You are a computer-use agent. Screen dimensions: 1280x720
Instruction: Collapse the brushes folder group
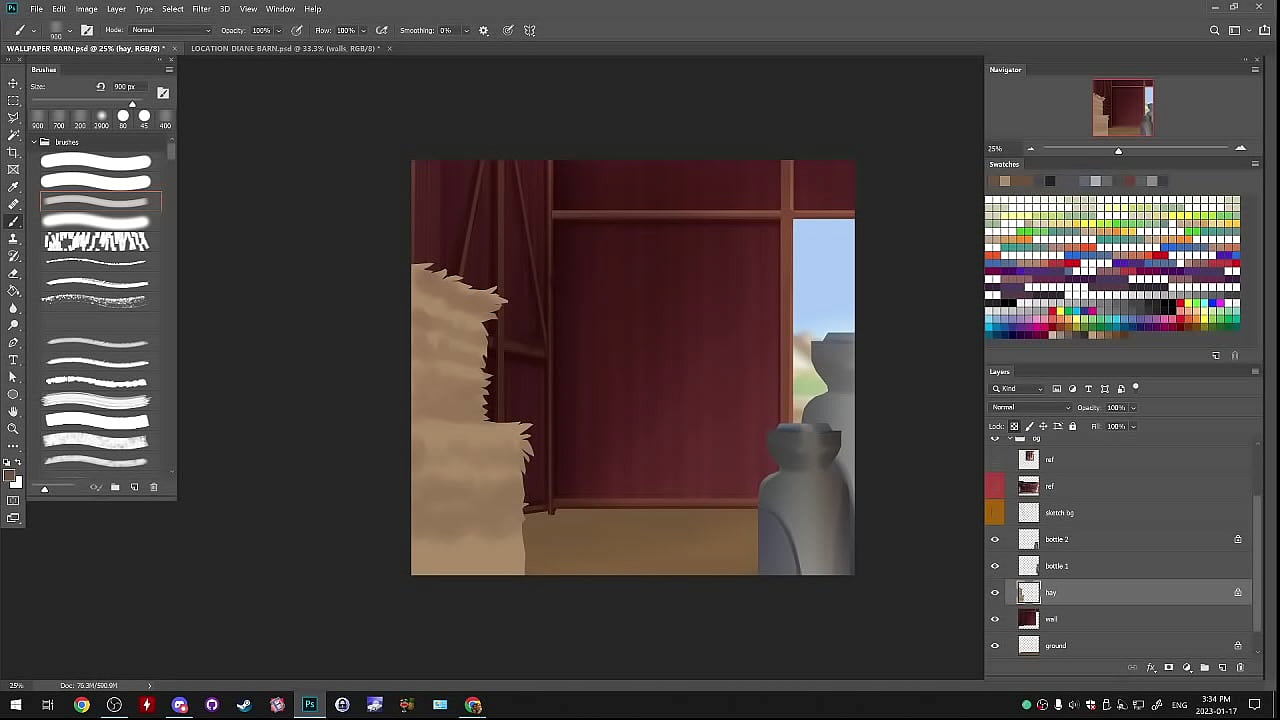click(x=33, y=142)
